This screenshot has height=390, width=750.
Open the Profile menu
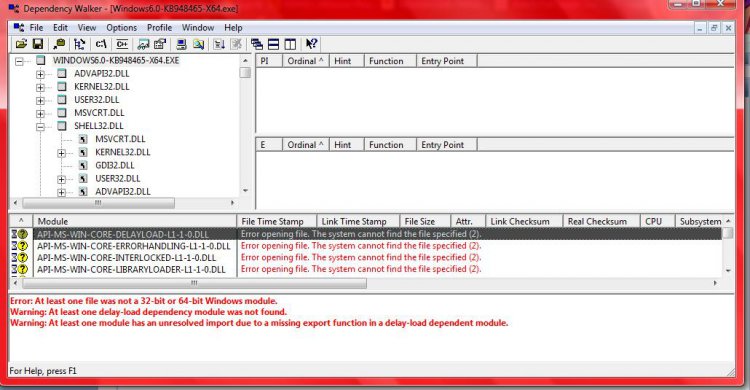159,28
